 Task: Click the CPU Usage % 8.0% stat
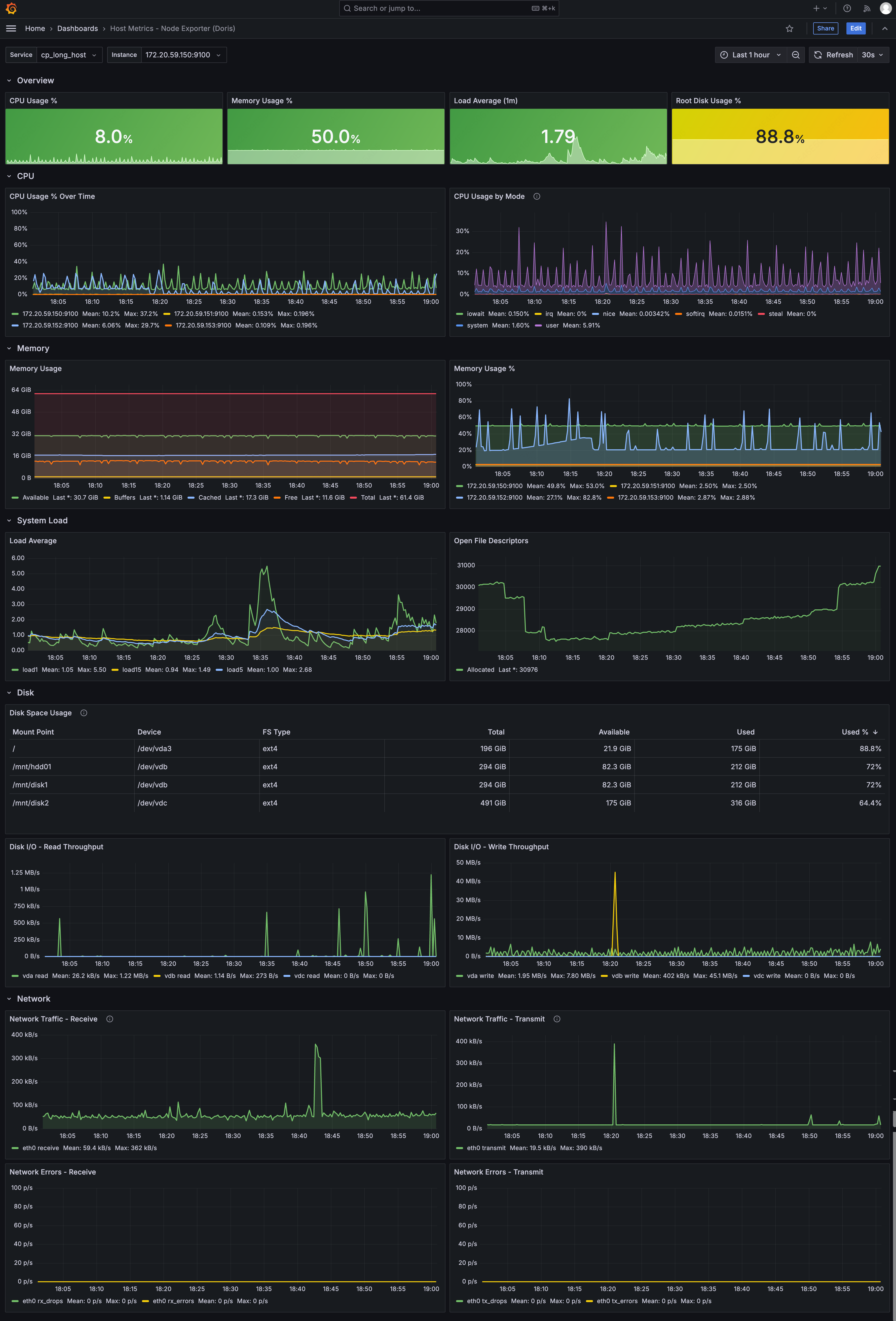click(114, 136)
